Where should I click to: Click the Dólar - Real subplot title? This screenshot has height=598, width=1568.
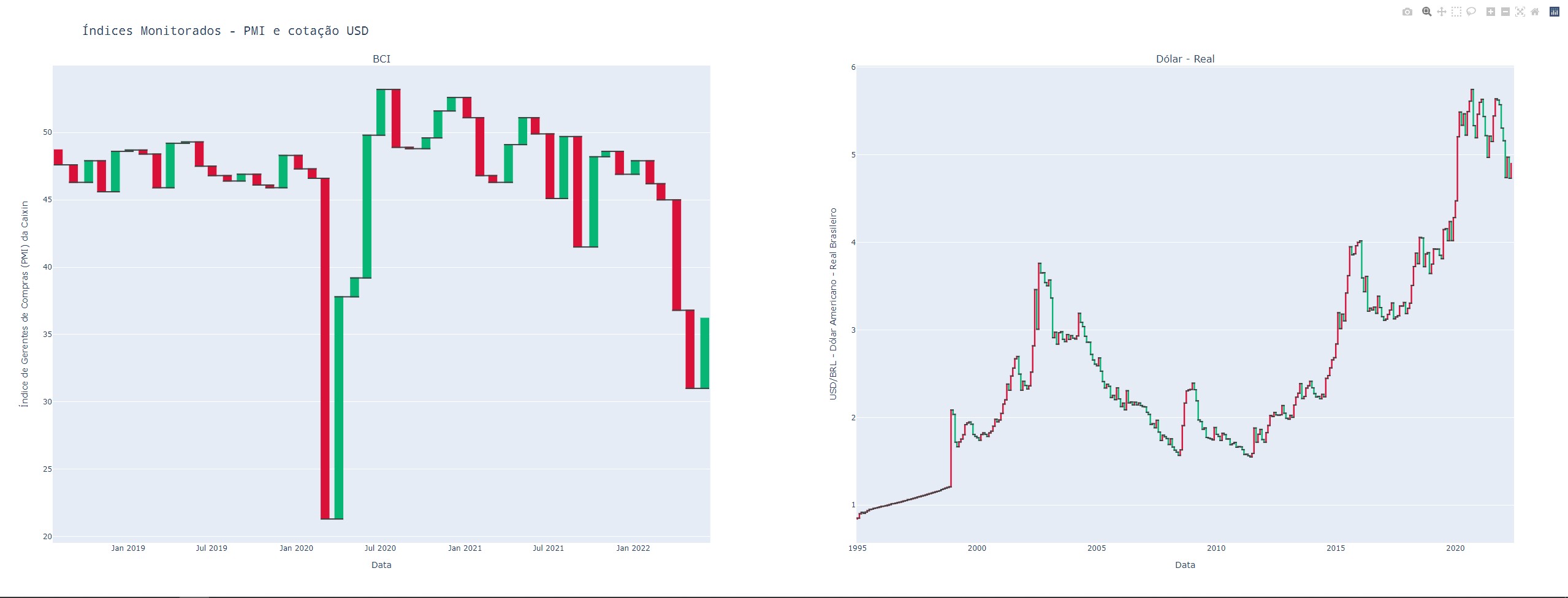coord(1185,59)
